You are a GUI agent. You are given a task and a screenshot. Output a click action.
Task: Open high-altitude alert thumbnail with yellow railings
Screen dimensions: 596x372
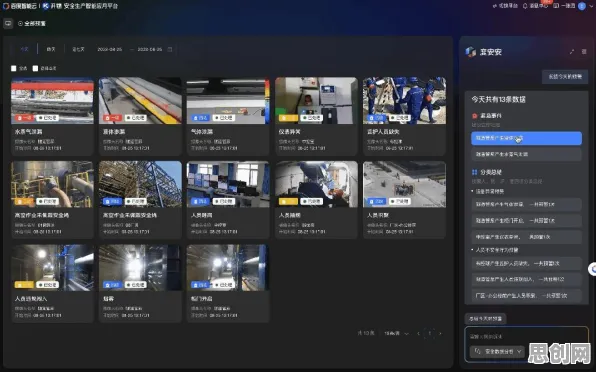tap(52, 184)
